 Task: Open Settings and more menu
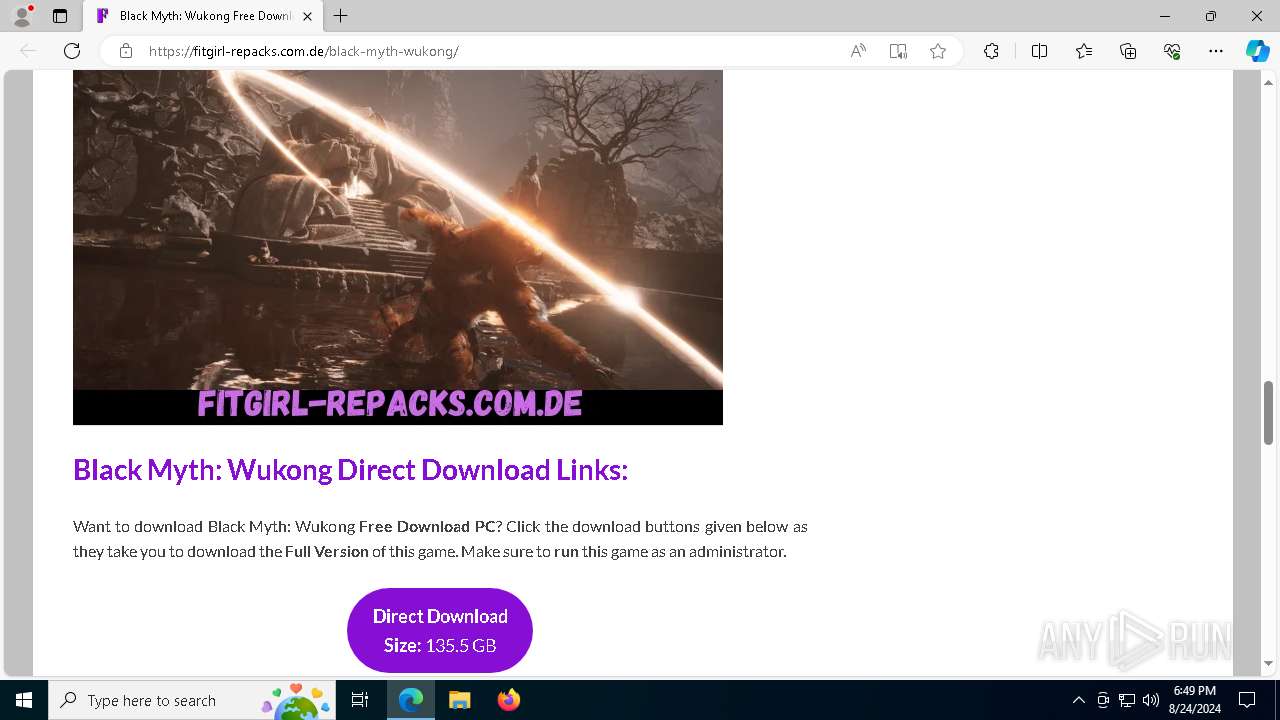pyautogui.click(x=1216, y=51)
